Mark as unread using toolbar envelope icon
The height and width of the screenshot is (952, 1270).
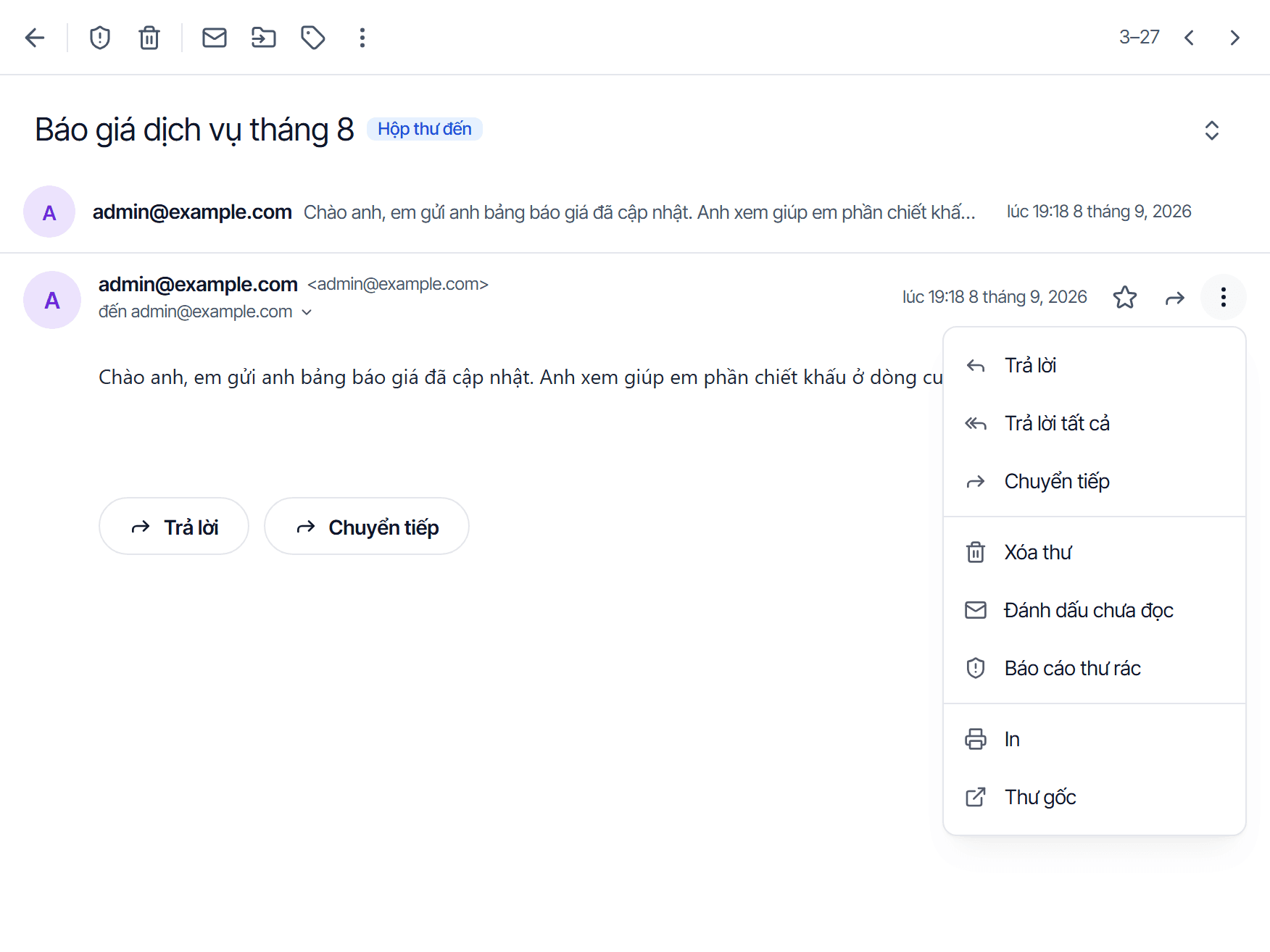(215, 38)
